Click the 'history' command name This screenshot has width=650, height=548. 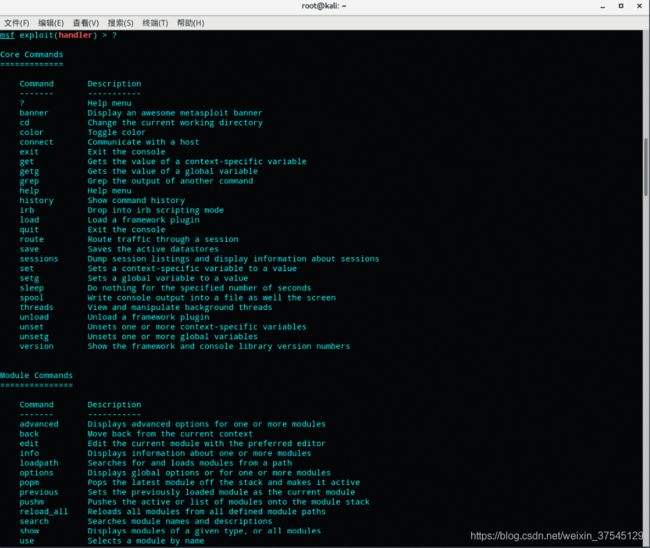36,200
